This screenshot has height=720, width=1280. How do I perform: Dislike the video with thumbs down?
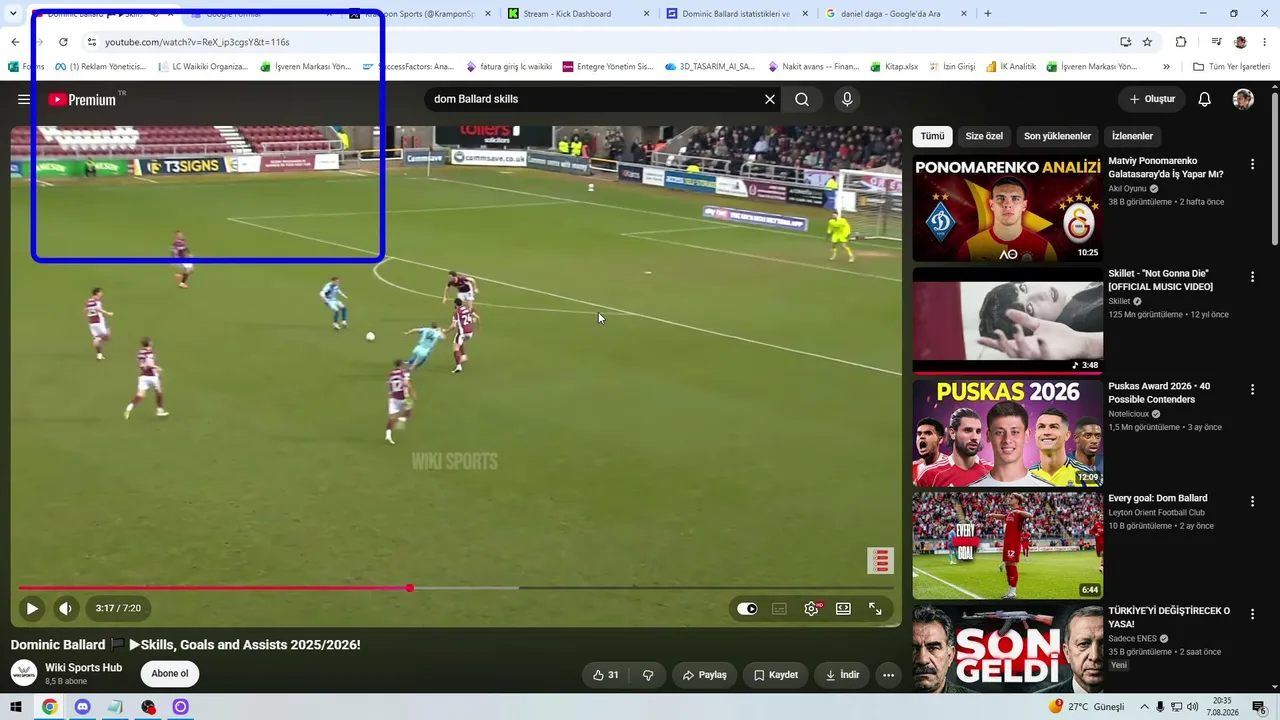(648, 675)
